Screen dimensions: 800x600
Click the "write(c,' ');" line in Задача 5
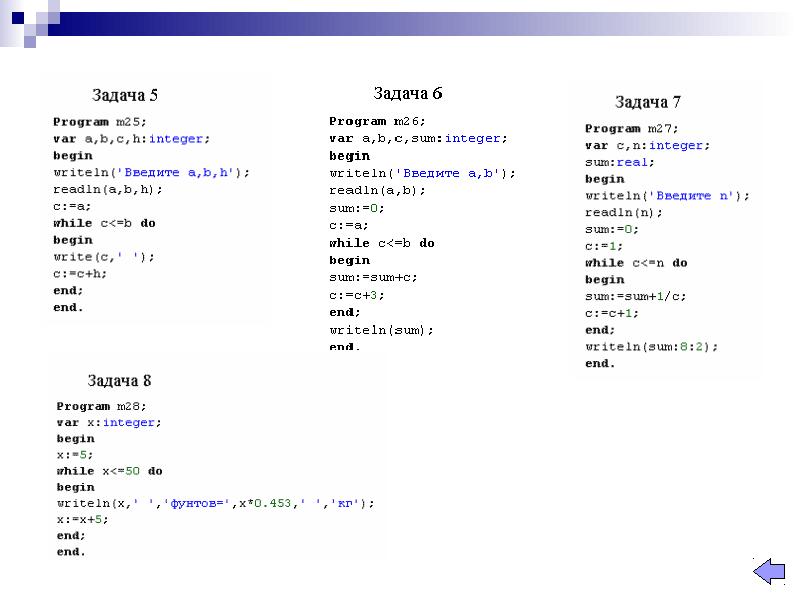point(104,256)
